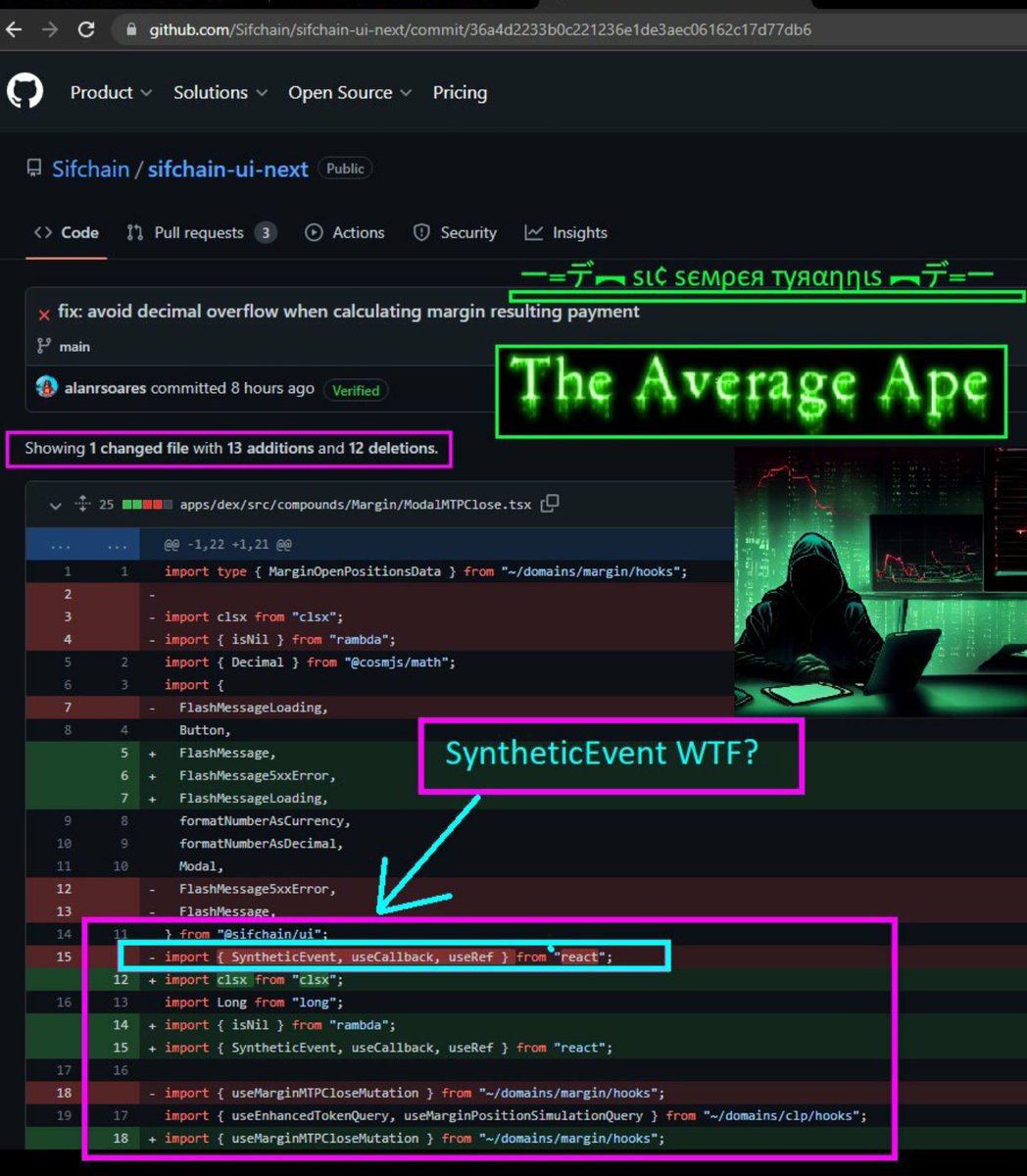Image resolution: width=1027 pixels, height=1176 pixels.
Task: Click the browser forward arrow
Action: 49,29
